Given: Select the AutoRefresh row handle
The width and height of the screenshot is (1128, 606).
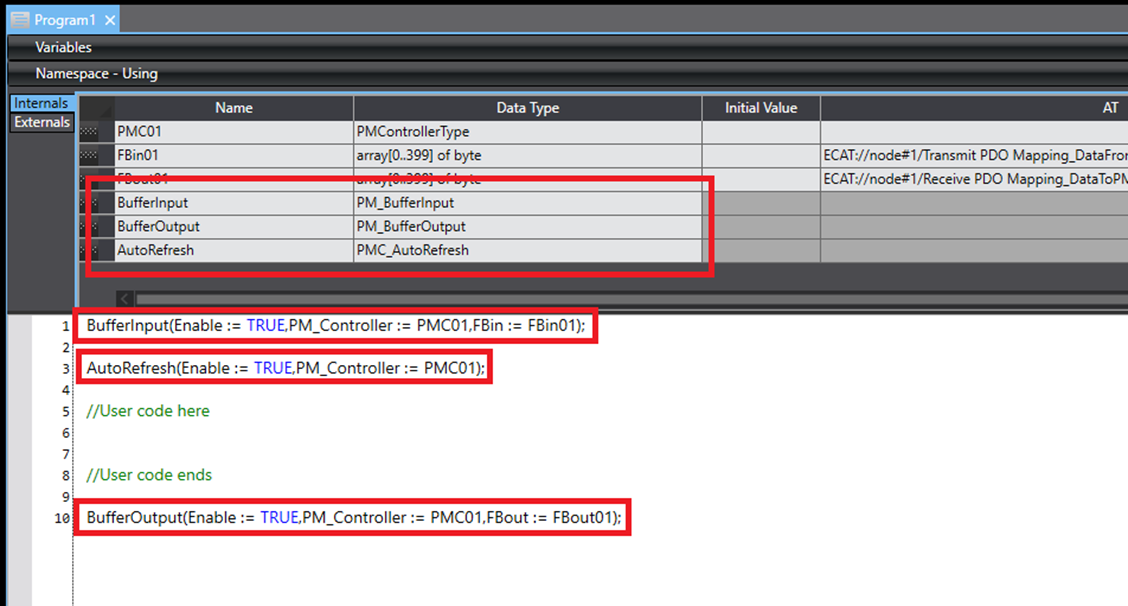Looking at the screenshot, I should [x=89, y=251].
